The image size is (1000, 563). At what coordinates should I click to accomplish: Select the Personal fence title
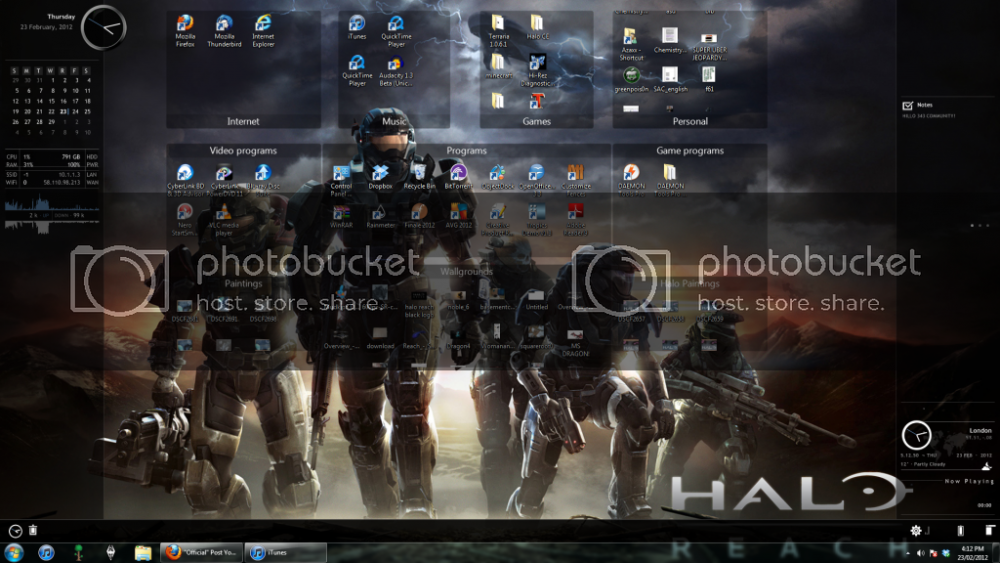click(x=690, y=121)
